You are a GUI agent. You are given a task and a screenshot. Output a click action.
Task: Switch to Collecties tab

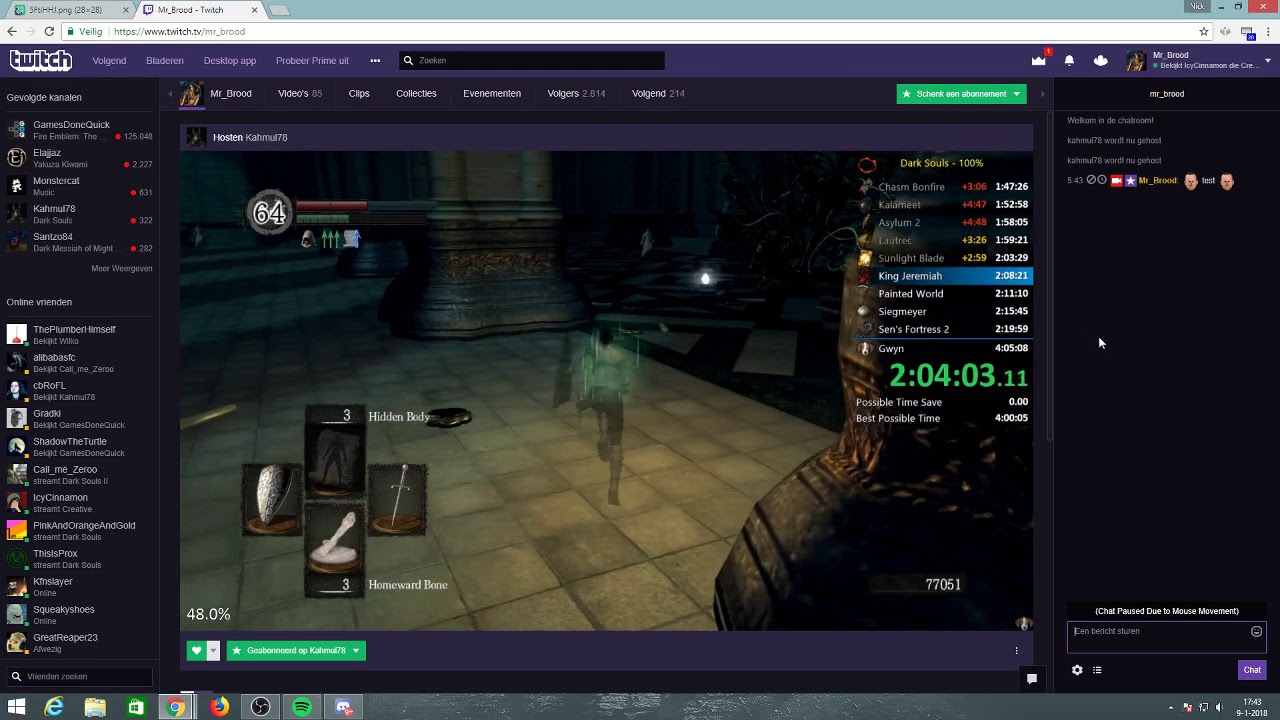tap(416, 94)
